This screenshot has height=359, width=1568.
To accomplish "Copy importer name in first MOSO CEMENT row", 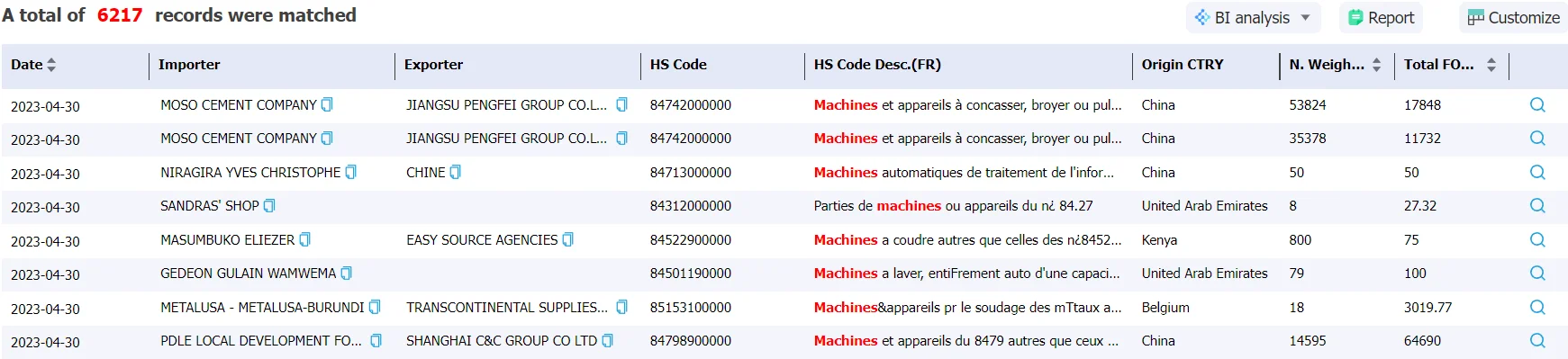I will (327, 104).
